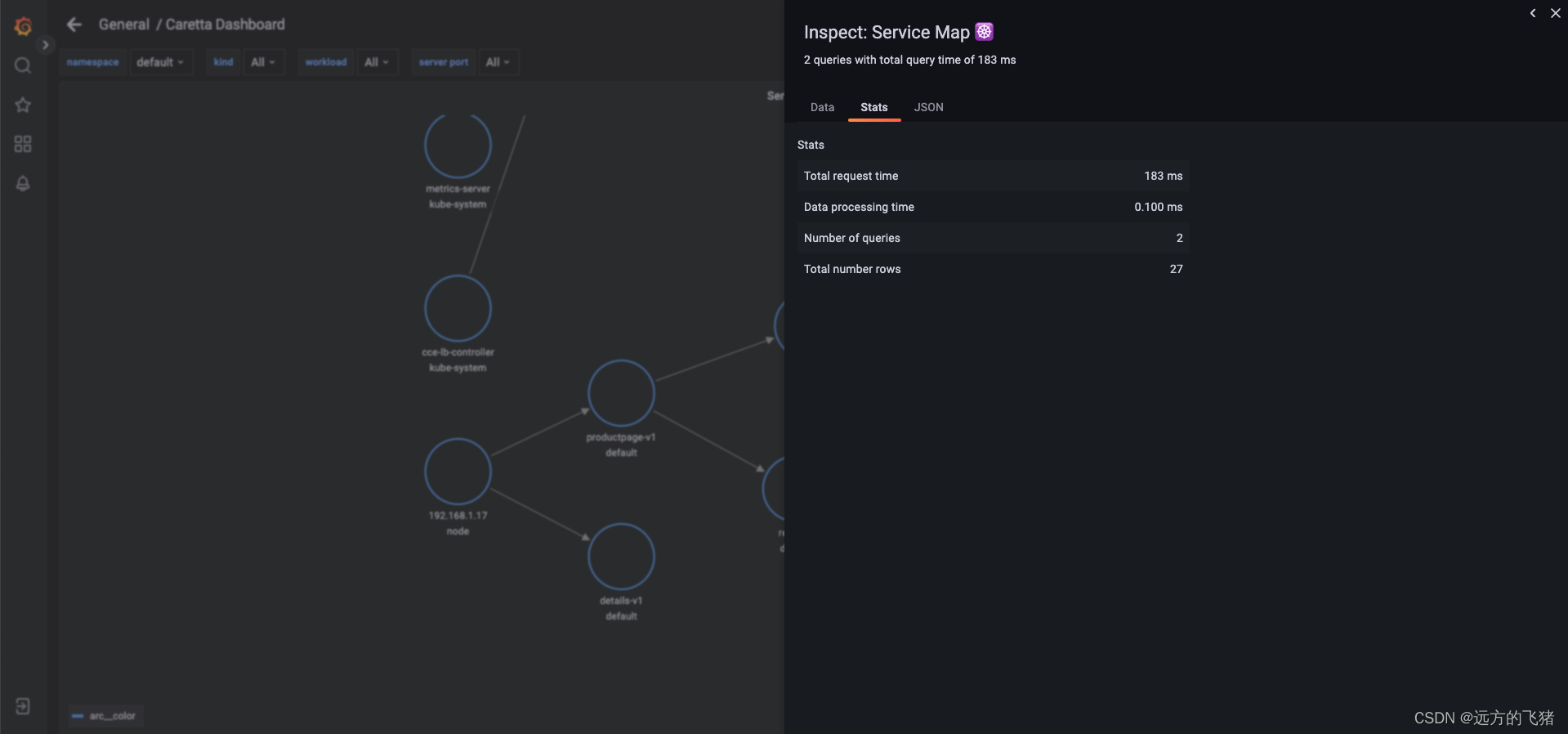Screen dimensions: 1568x734
Task: Select the productpage-v1 node circle
Action: click(x=621, y=393)
